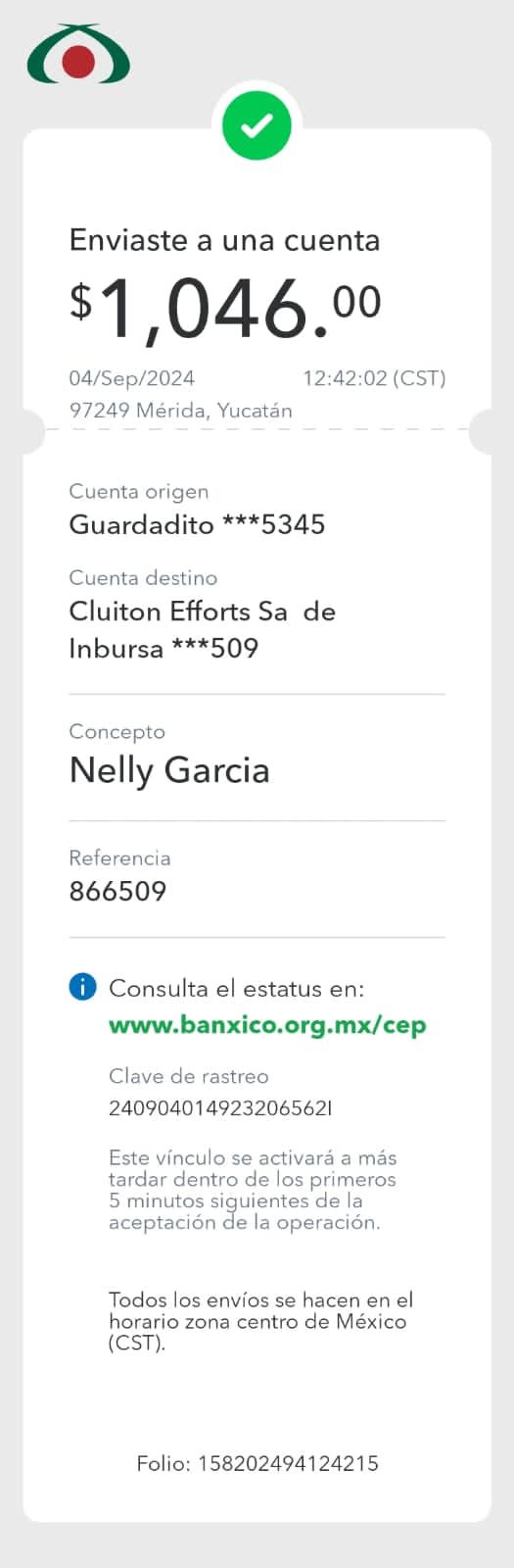The width and height of the screenshot is (514, 1568).
Task: Click the location 97249 Mérida, Yucatán
Action: 180,411
